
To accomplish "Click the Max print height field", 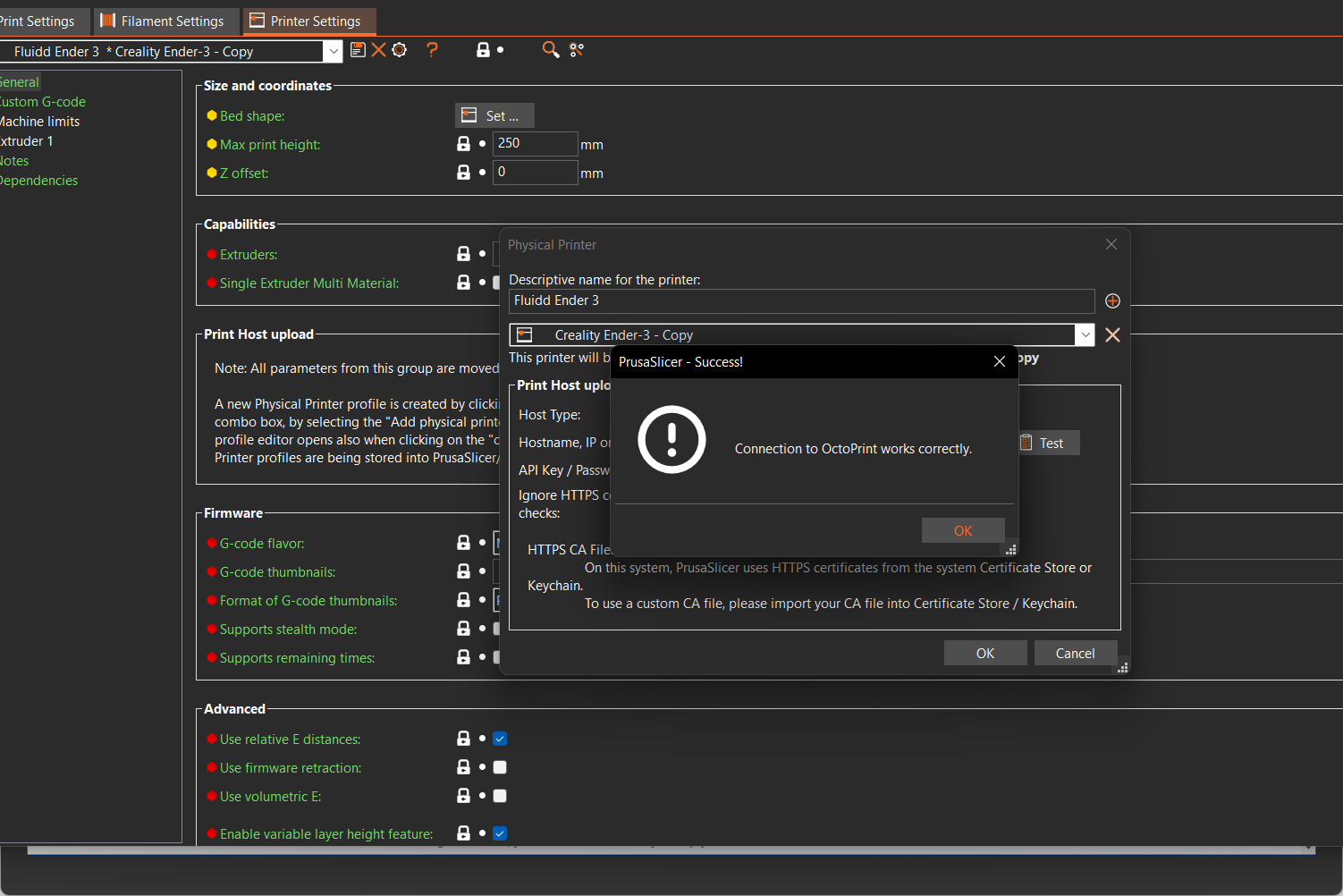I will click(535, 143).
